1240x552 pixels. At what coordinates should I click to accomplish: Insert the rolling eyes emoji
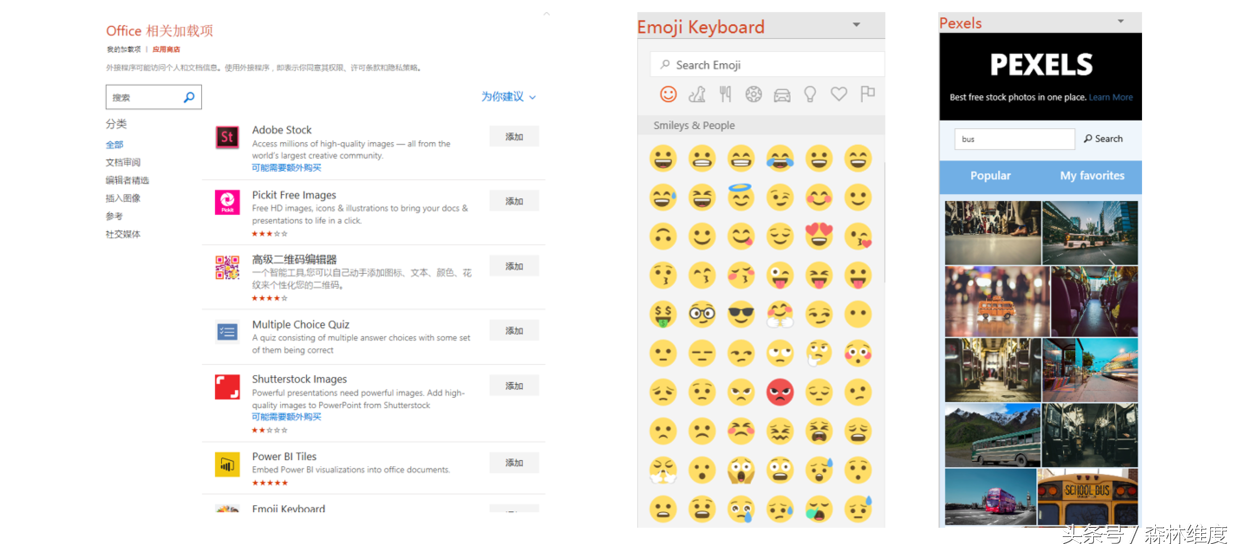tap(780, 353)
